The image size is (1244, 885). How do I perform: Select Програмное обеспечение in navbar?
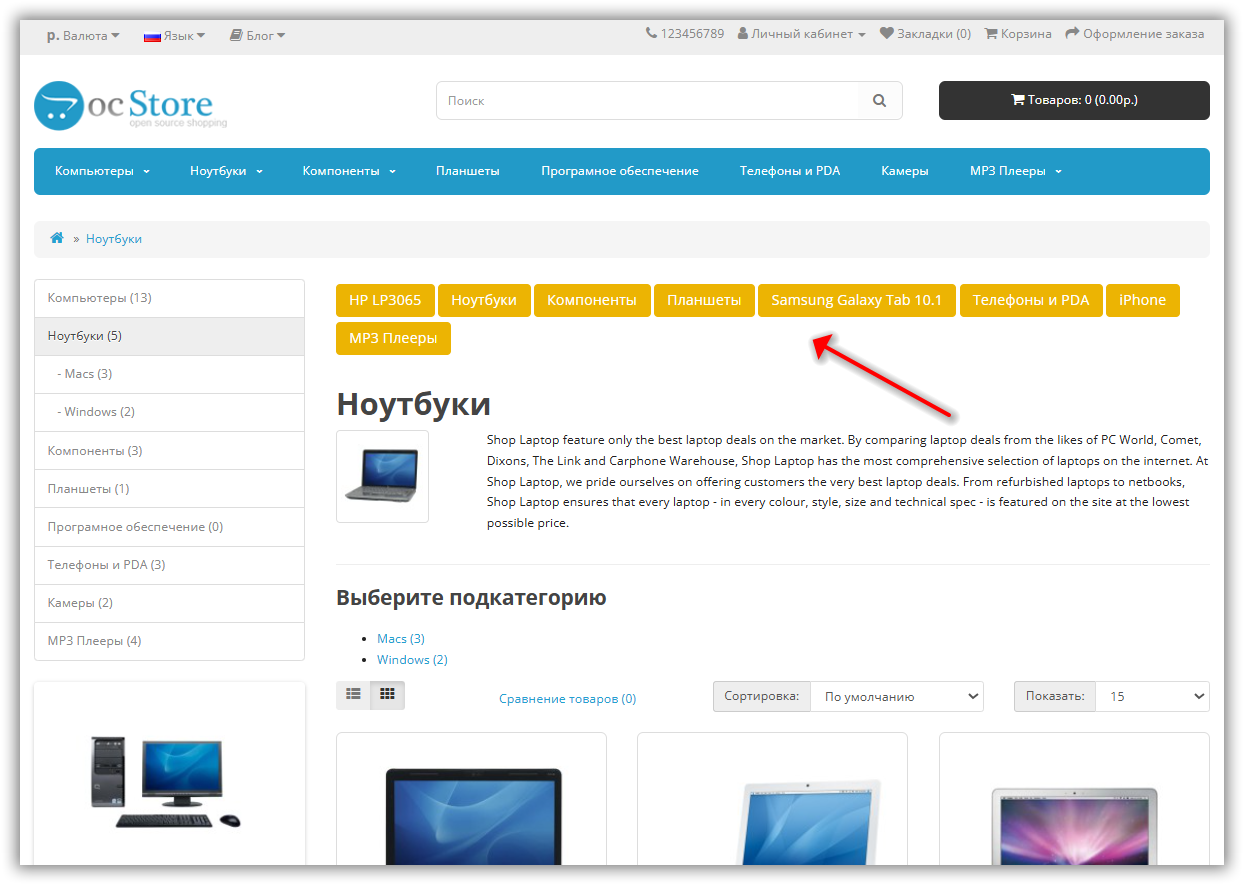click(620, 171)
